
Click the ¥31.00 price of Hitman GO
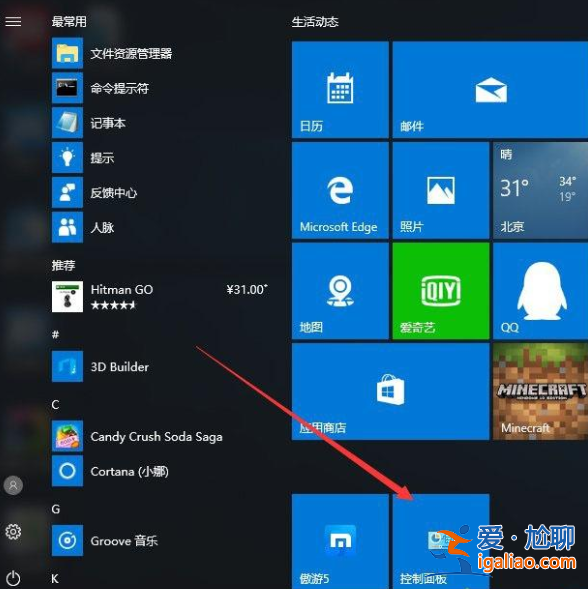247,289
